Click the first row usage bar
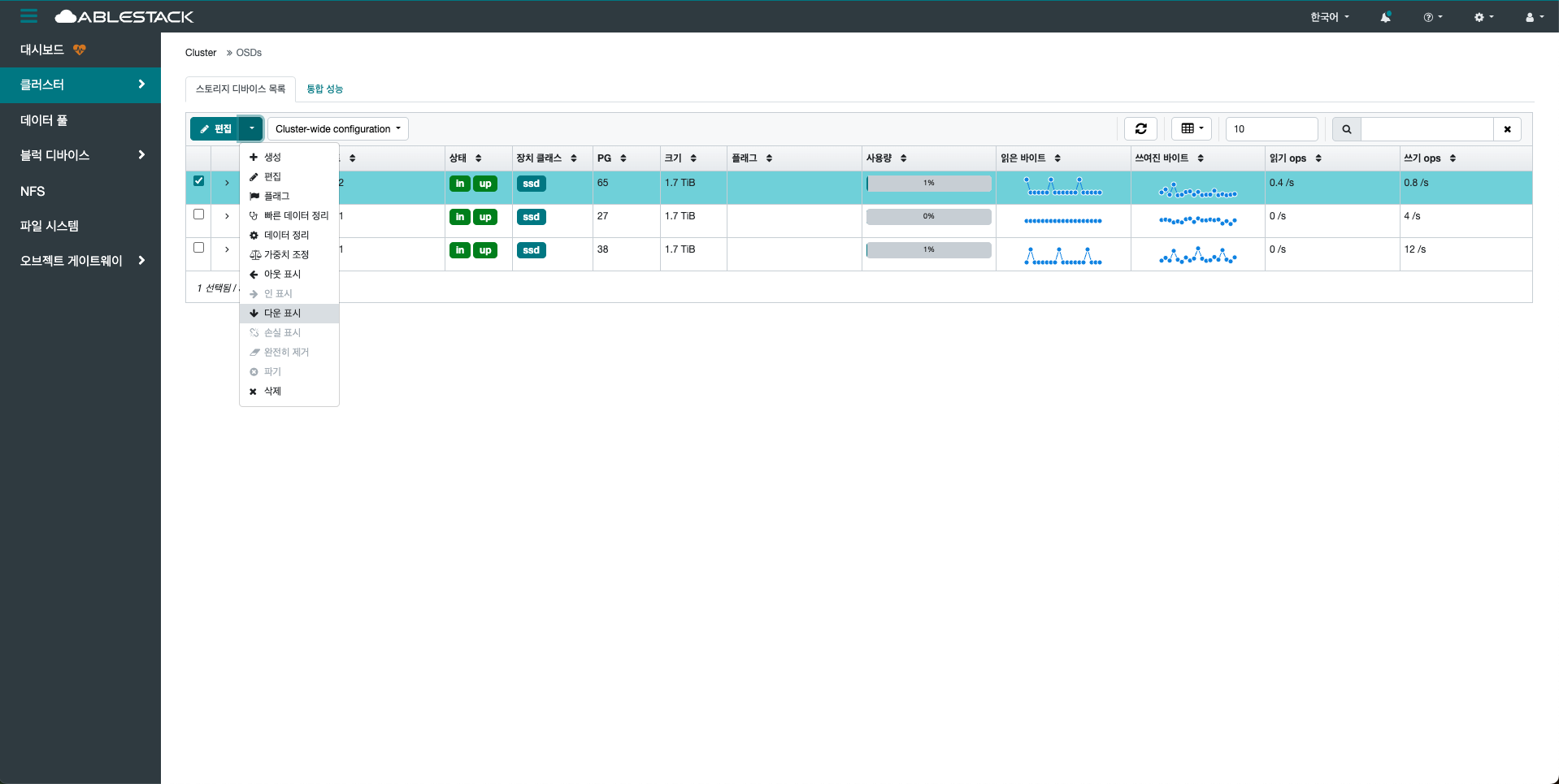The height and width of the screenshot is (784, 1559). pos(928,184)
